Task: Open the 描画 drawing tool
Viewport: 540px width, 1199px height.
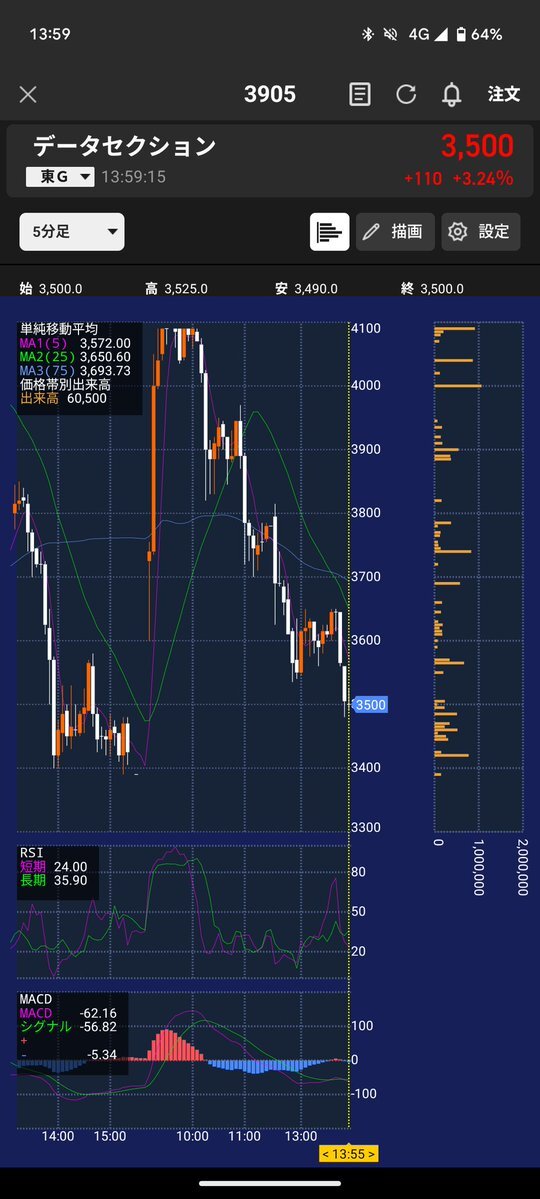Action: point(395,232)
